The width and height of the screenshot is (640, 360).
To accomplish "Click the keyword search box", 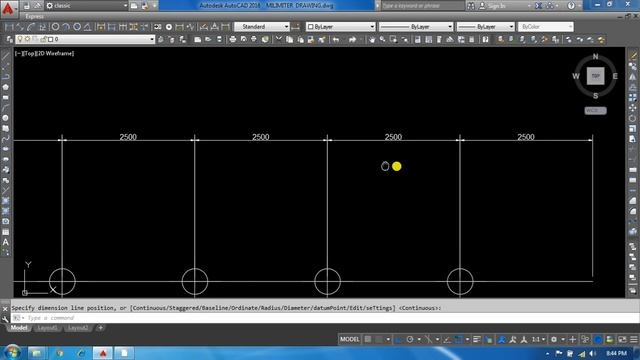I will [x=422, y=6].
